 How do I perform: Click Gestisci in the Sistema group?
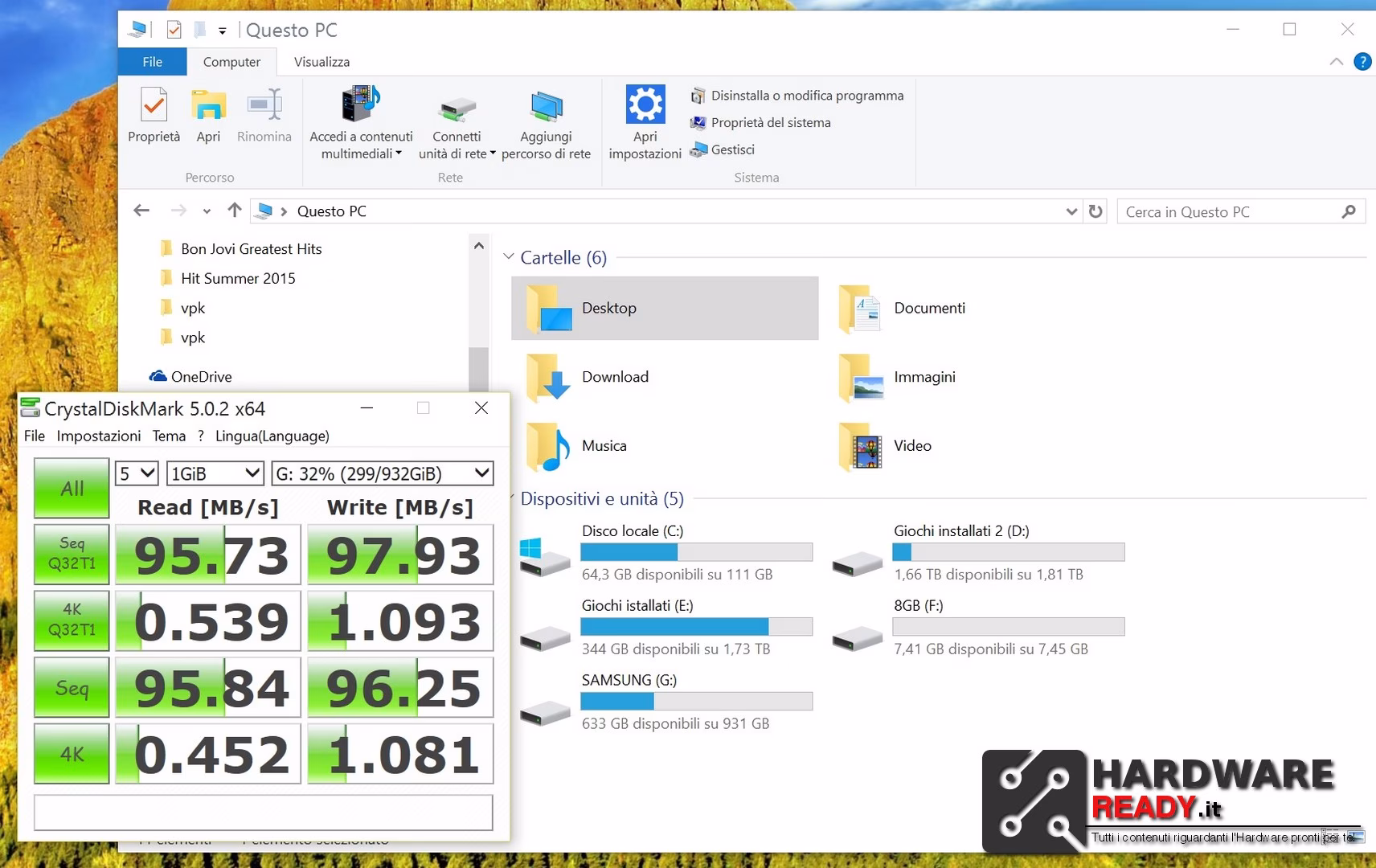click(x=723, y=149)
